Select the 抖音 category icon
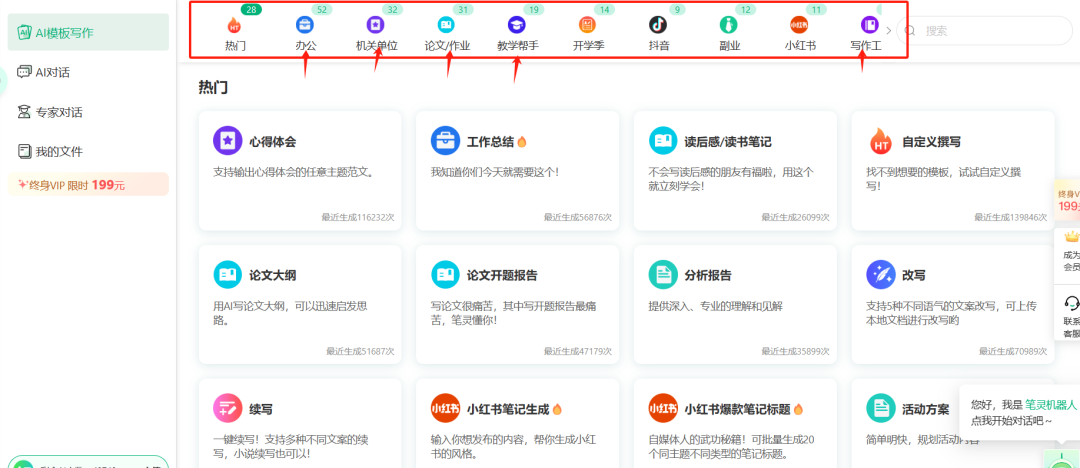Image resolution: width=1080 pixels, height=468 pixels. pyautogui.click(x=658, y=26)
